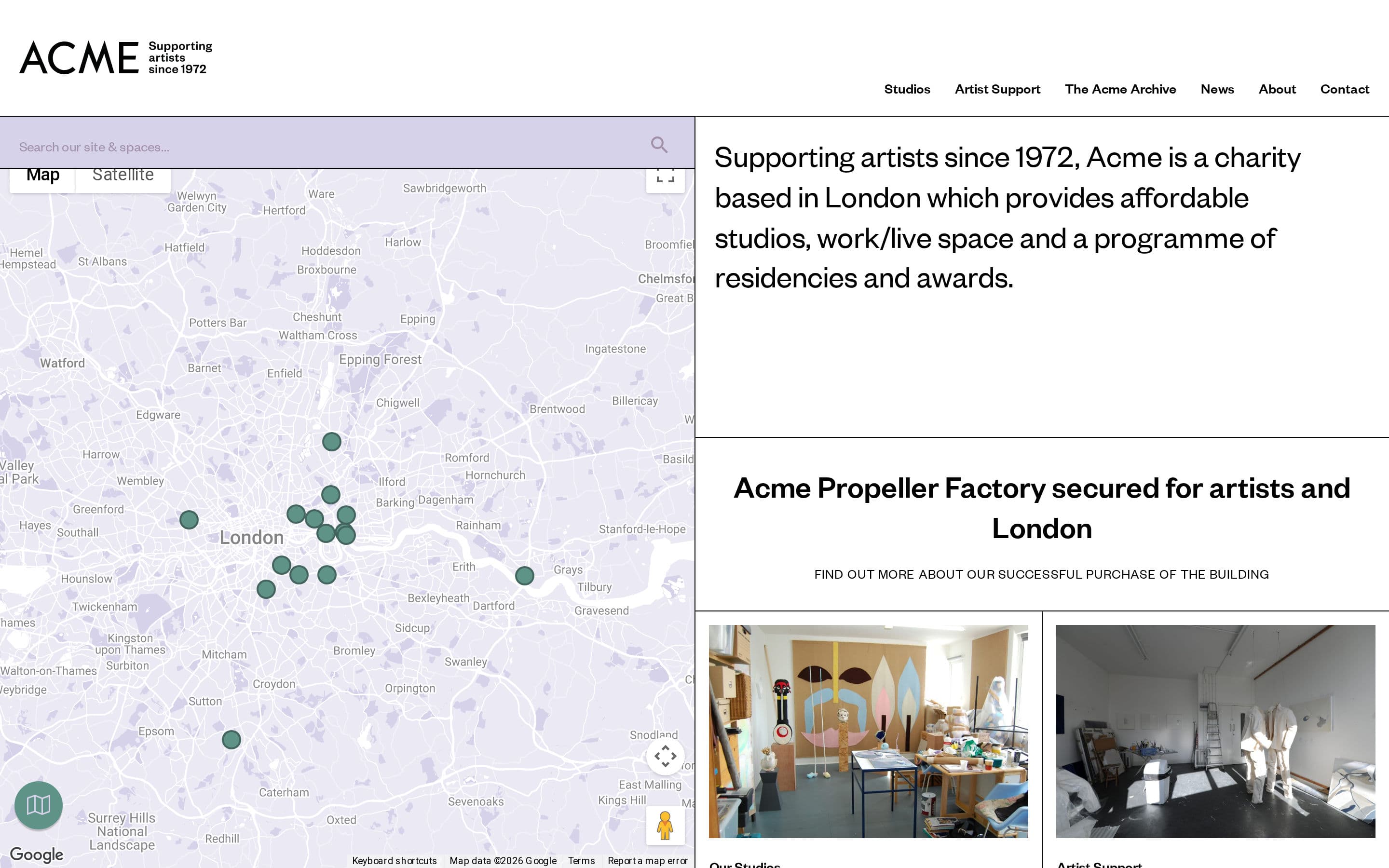
Task: Open the Acme Propeller Factory headline
Action: [x=1042, y=508]
